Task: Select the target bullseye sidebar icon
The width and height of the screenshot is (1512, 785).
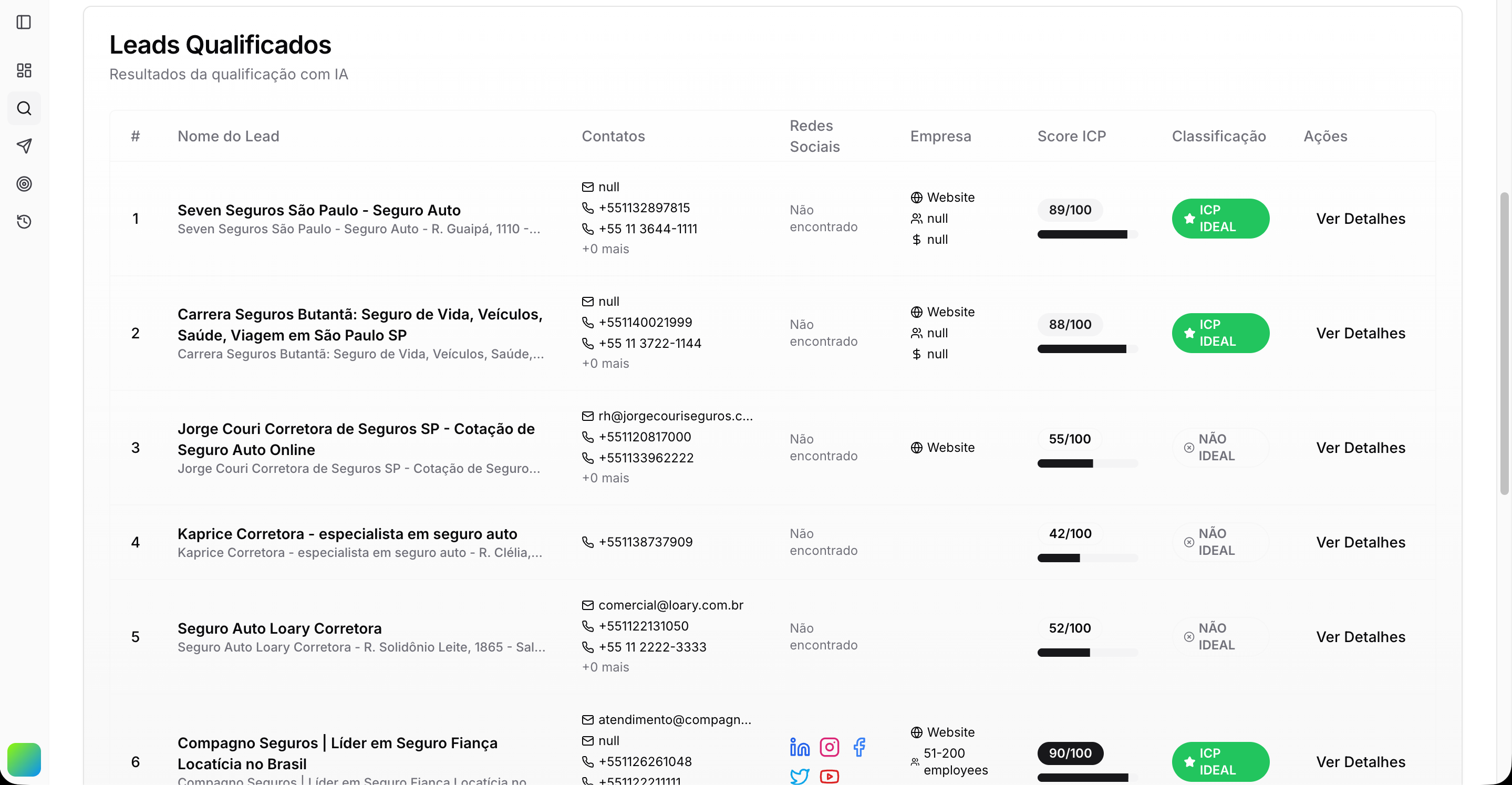Action: (x=24, y=184)
